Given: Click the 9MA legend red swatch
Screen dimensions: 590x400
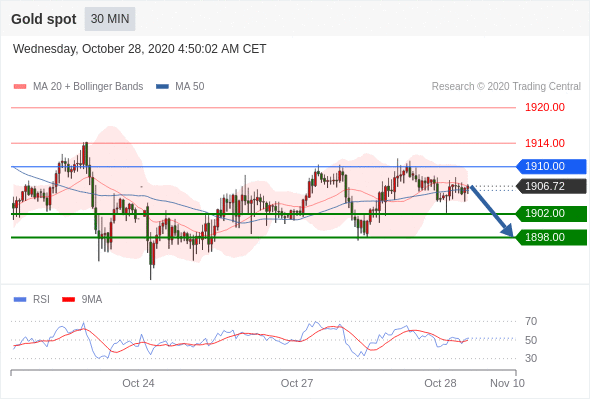Looking at the screenshot, I should 68,300.
